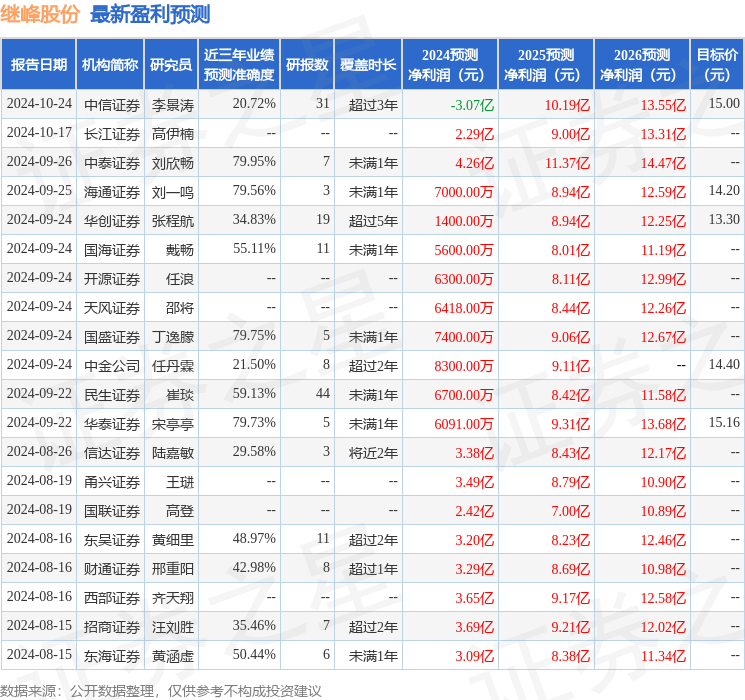745x700 pixels.
Task: Click the 12.02亿 forecast value
Action: tap(663, 627)
